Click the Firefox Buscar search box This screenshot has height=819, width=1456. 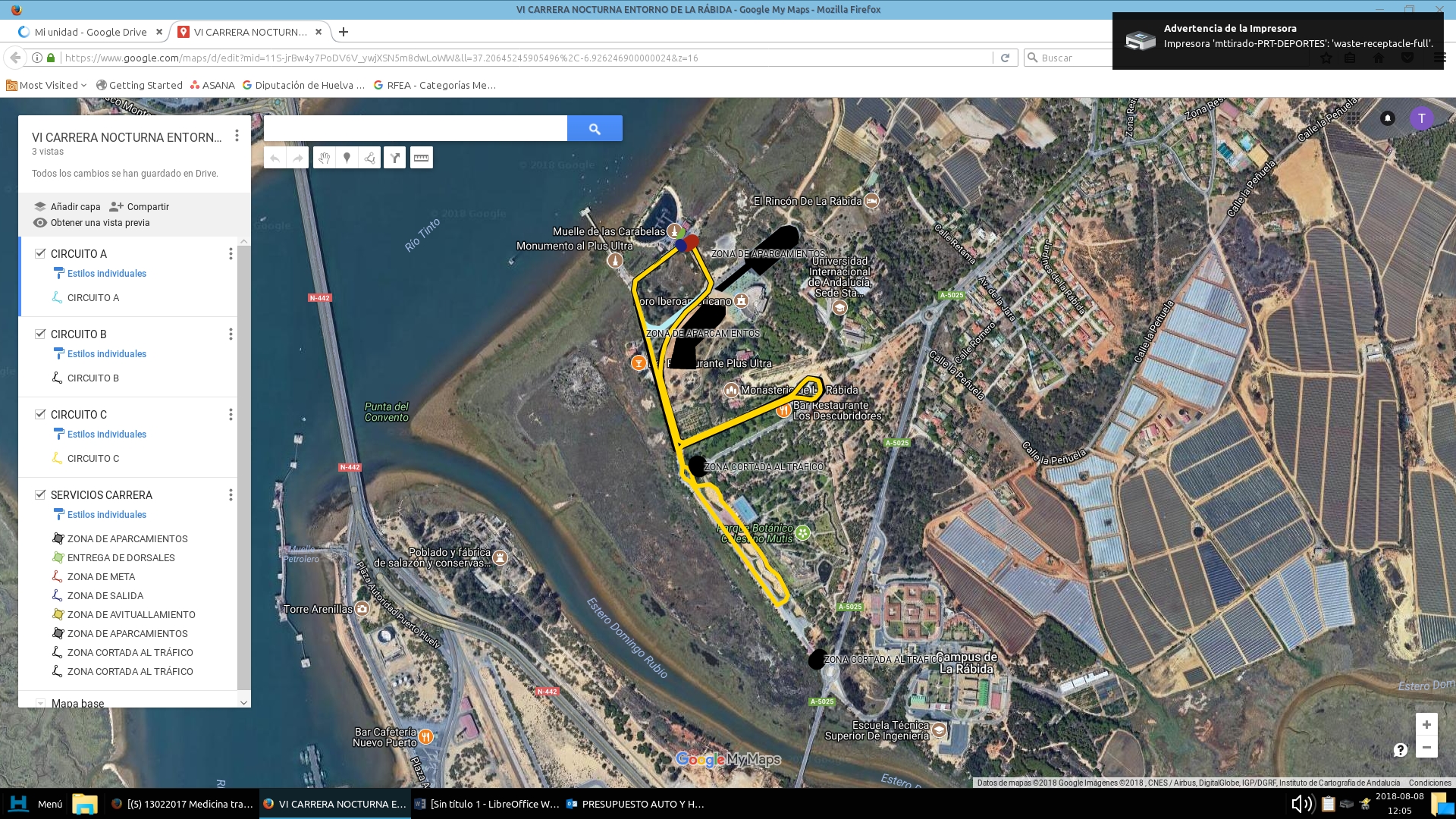click(1069, 58)
